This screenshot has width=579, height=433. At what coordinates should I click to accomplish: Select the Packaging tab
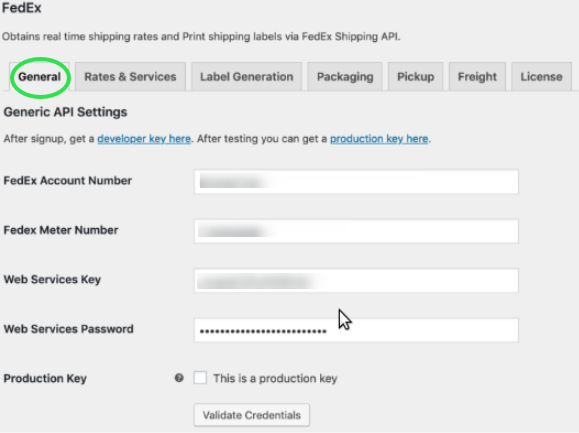coord(345,77)
